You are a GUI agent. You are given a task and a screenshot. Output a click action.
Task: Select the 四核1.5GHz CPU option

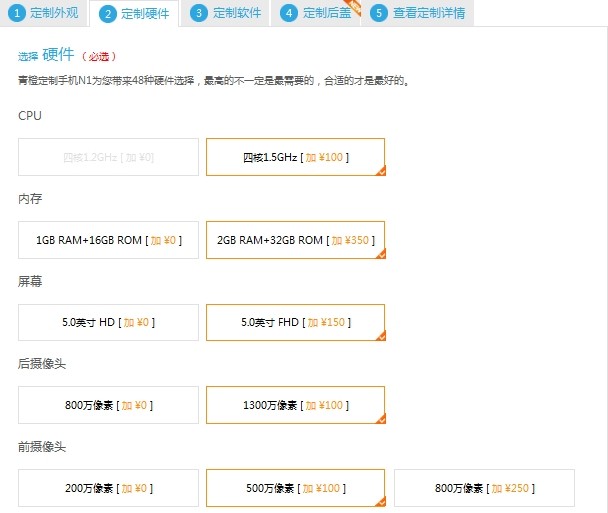(x=295, y=157)
